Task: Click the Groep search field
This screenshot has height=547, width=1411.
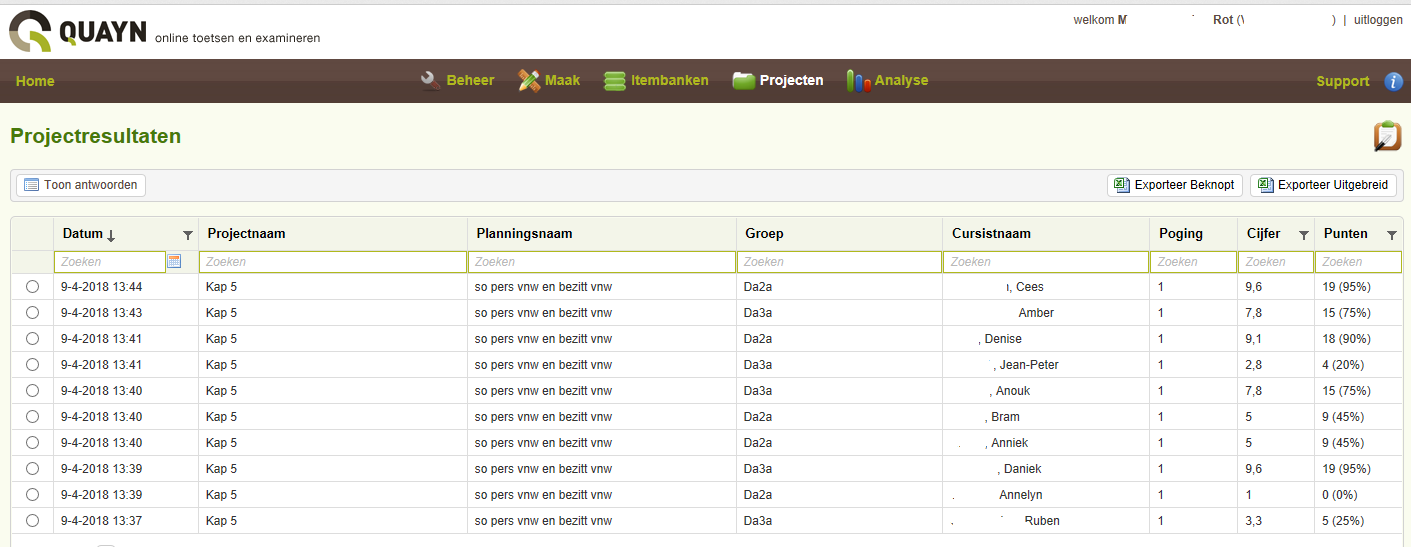Action: pos(839,262)
